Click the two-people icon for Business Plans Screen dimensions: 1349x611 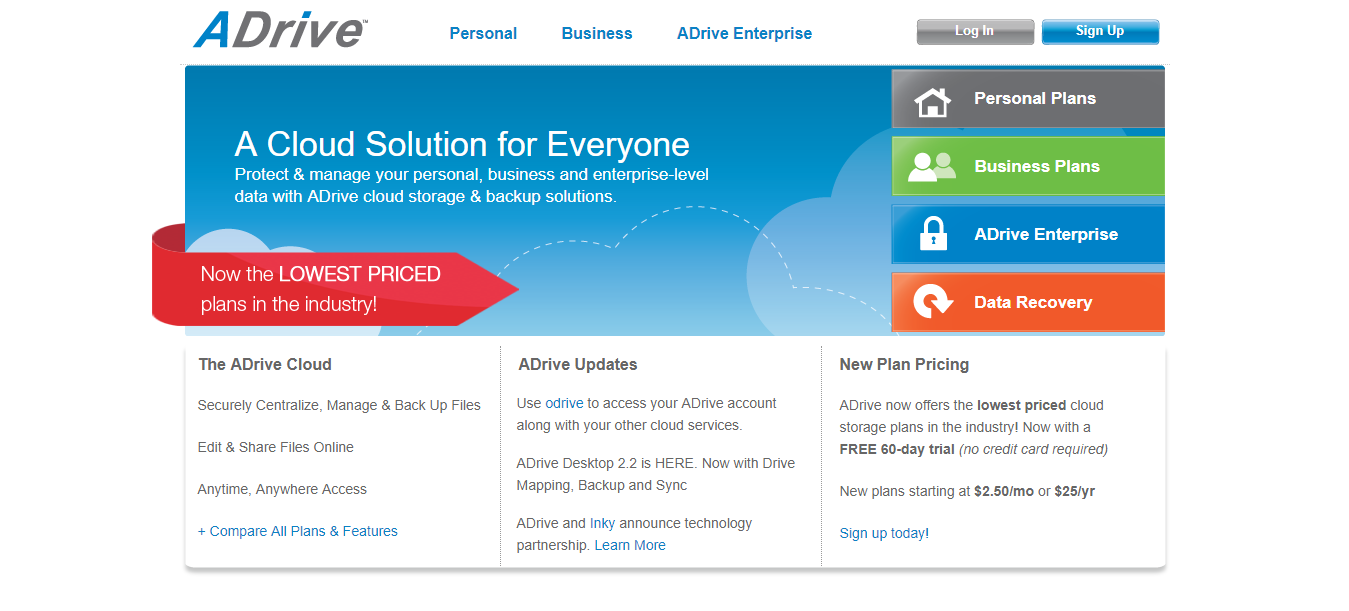tap(931, 167)
